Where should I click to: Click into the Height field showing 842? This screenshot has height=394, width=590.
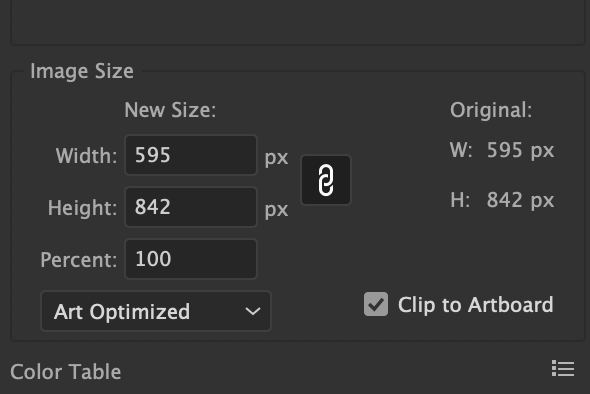tap(191, 207)
